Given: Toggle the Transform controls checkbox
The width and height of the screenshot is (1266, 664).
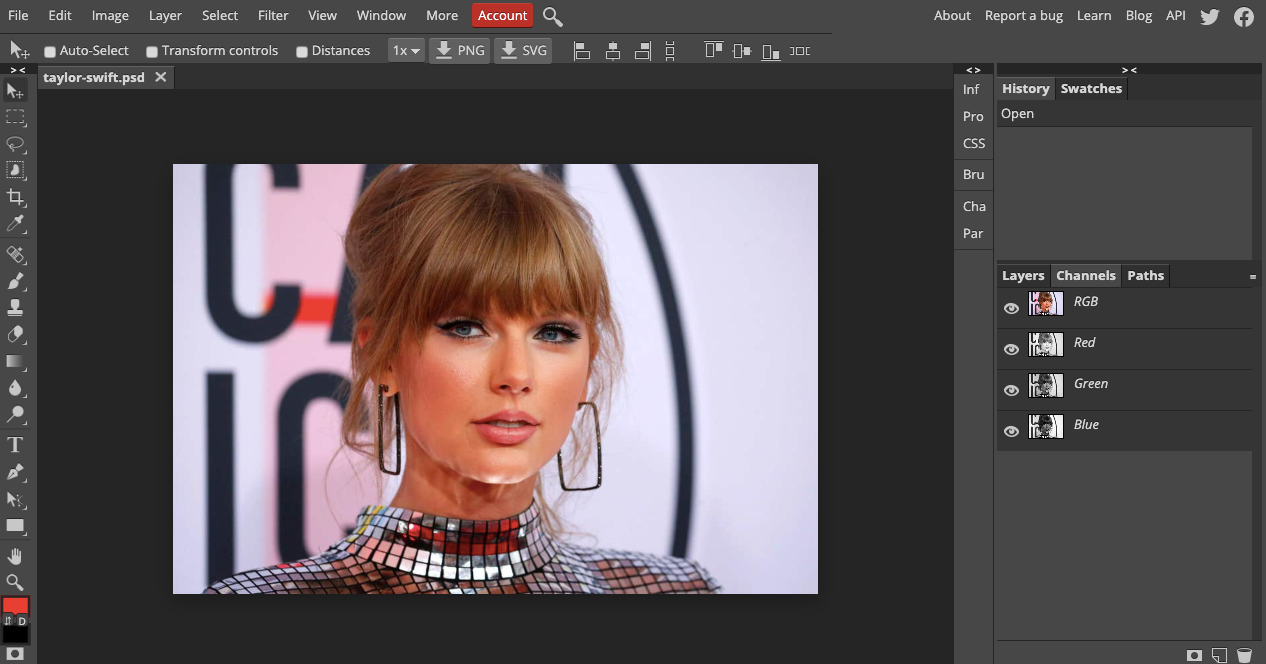Looking at the screenshot, I should [x=152, y=51].
